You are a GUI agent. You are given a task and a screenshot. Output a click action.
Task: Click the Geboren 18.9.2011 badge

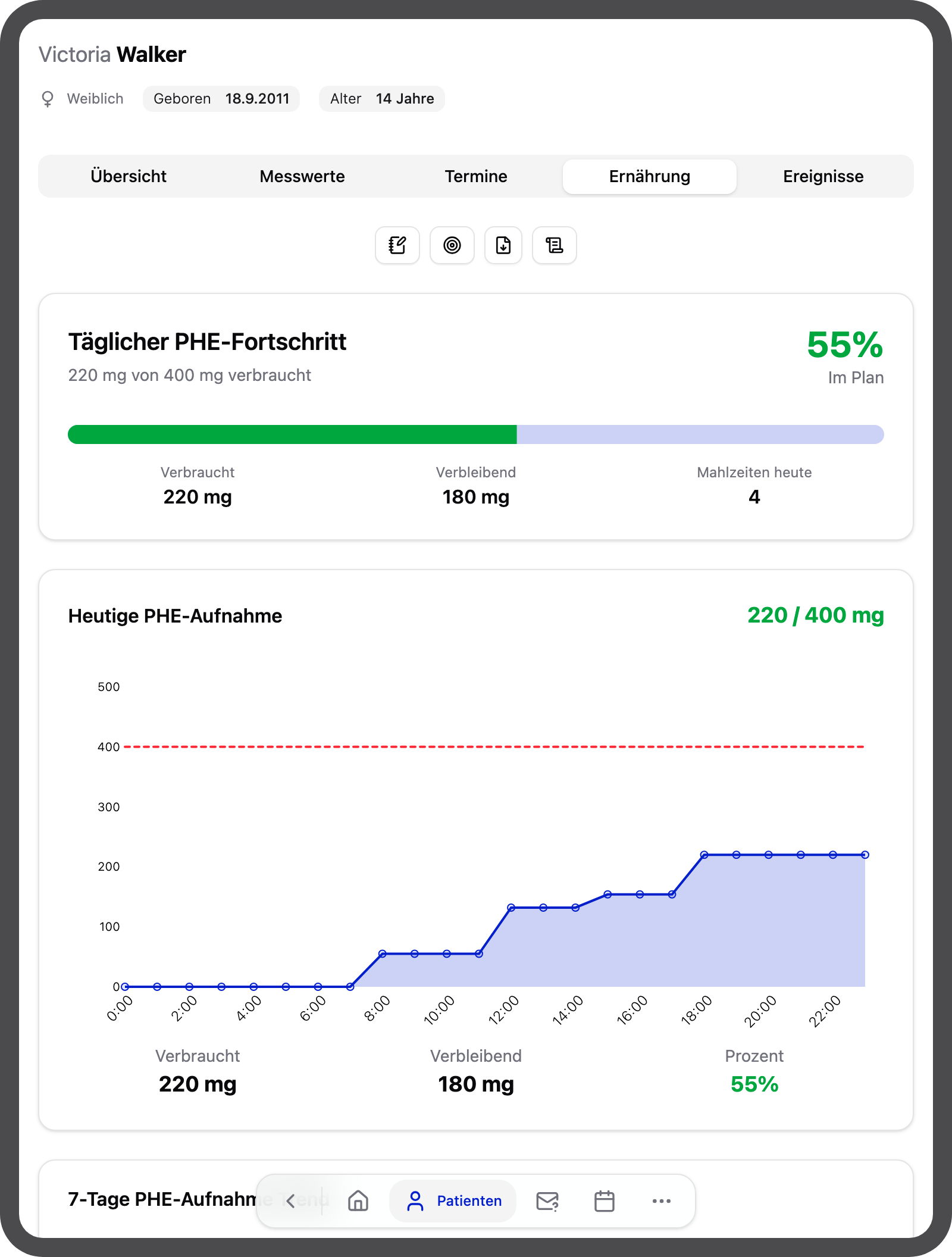tap(221, 99)
